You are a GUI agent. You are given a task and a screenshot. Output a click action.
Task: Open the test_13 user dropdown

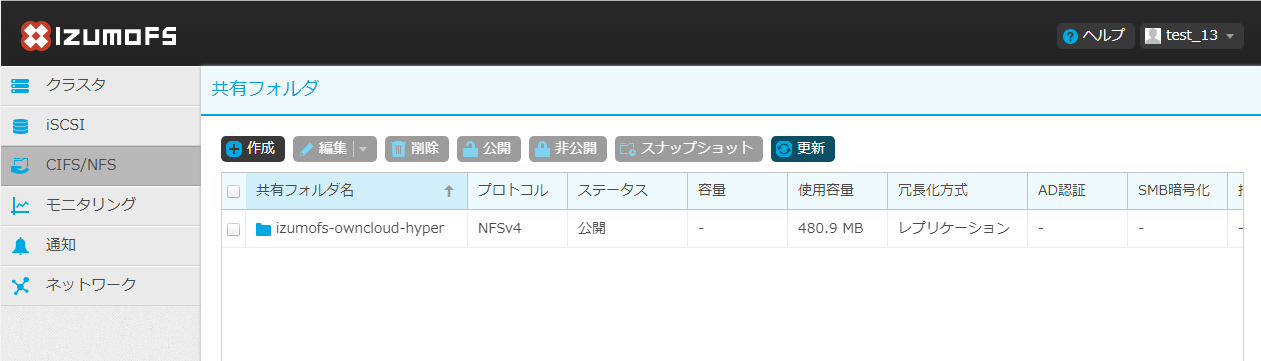1192,36
